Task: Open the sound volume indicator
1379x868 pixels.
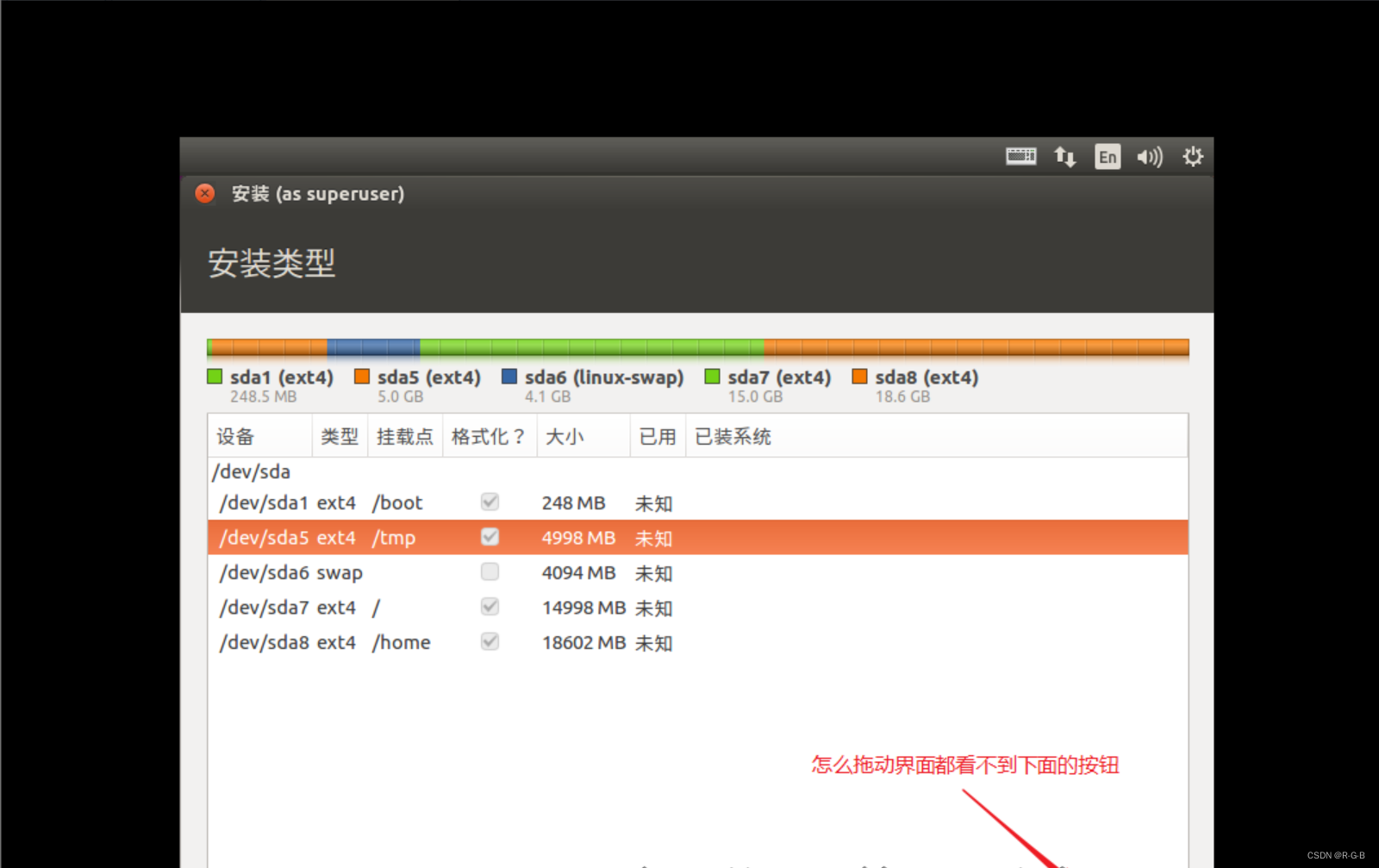Action: pyautogui.click(x=1150, y=157)
